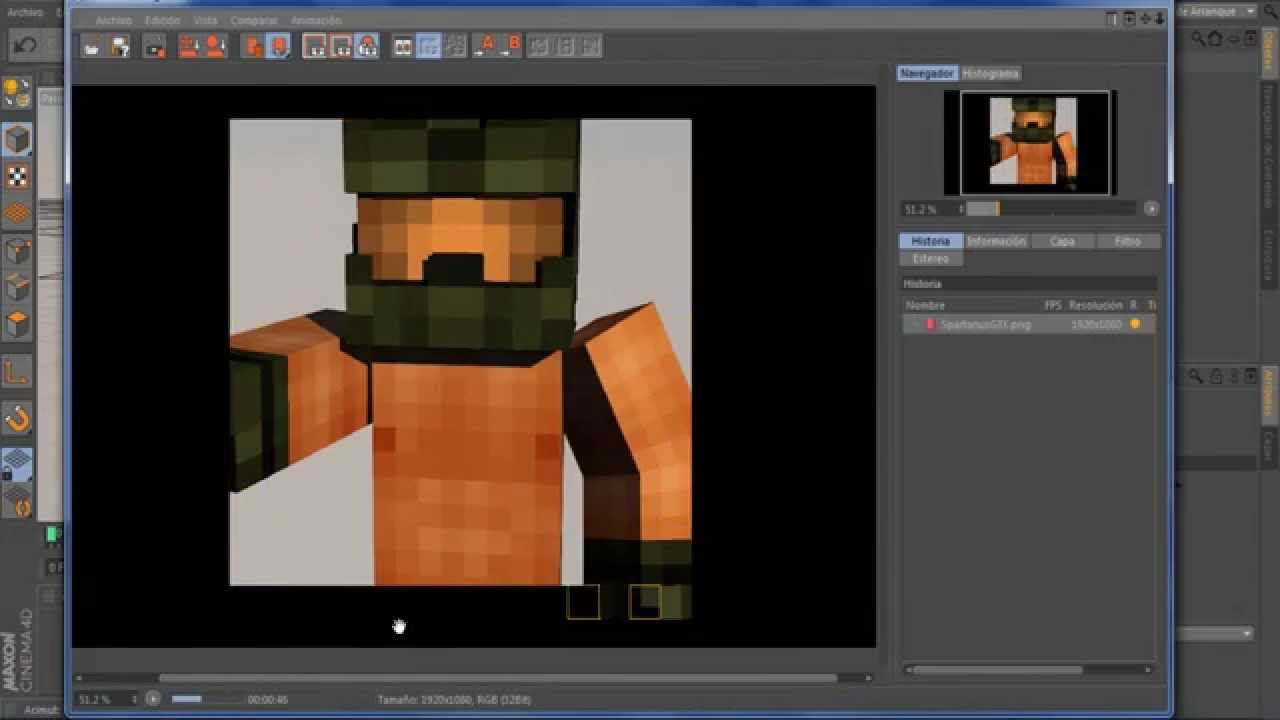
Task: Select the orange grid workplane icon
Action: pyautogui.click(x=17, y=213)
